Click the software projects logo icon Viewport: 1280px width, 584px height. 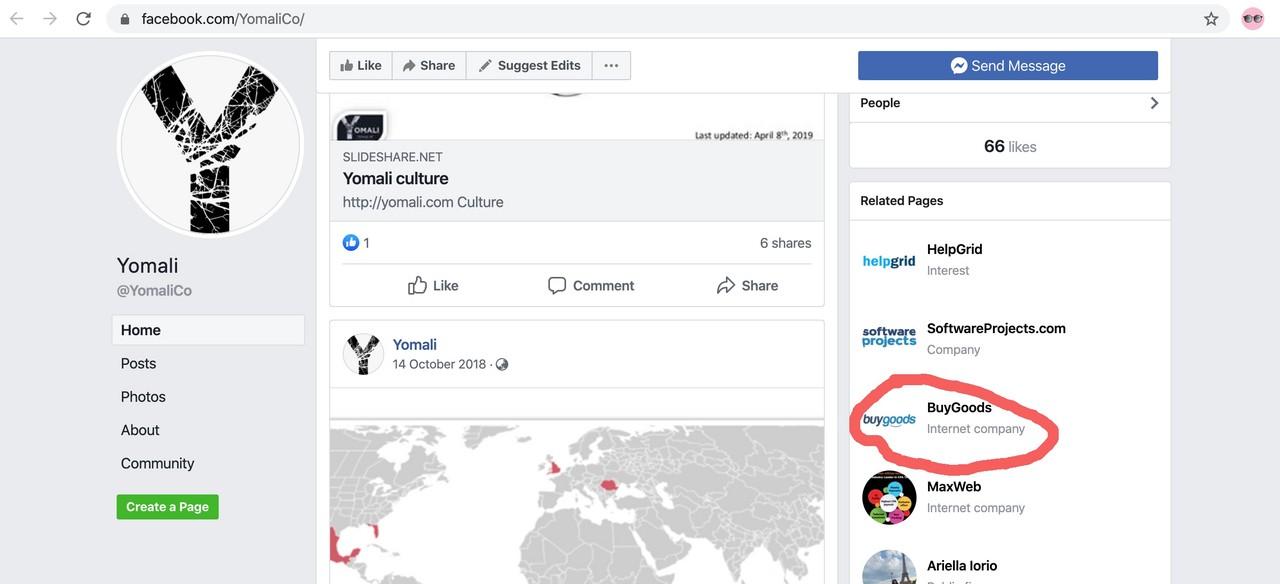889,338
